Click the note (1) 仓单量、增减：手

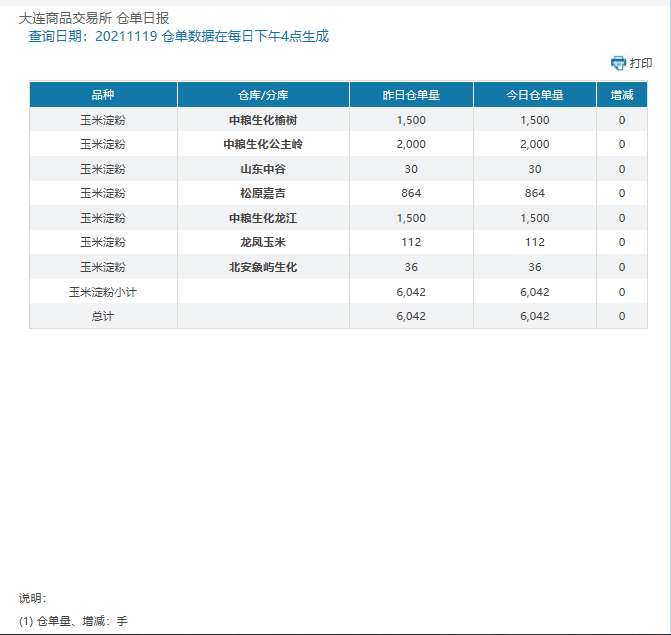coord(73,621)
